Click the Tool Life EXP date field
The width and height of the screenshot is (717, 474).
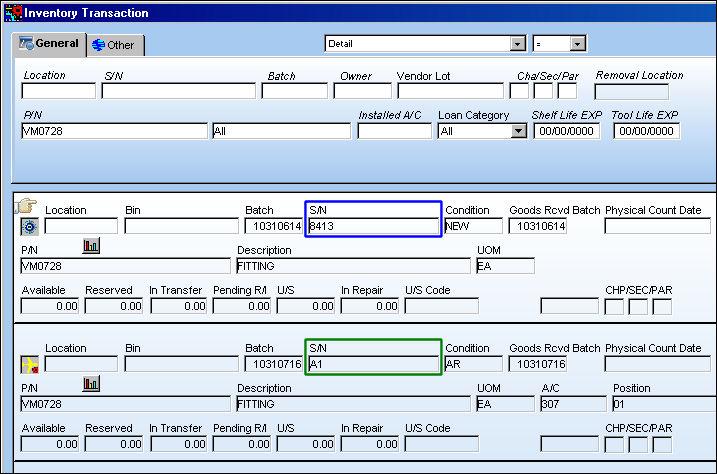(647, 131)
